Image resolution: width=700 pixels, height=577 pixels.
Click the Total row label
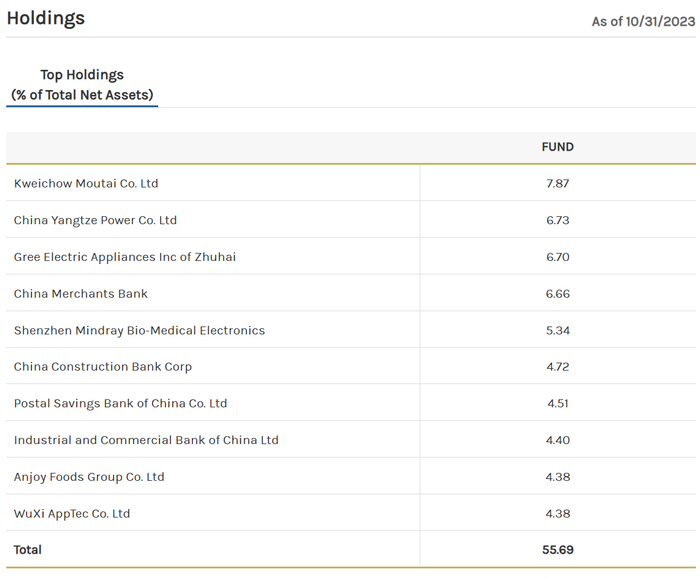pyautogui.click(x=28, y=550)
